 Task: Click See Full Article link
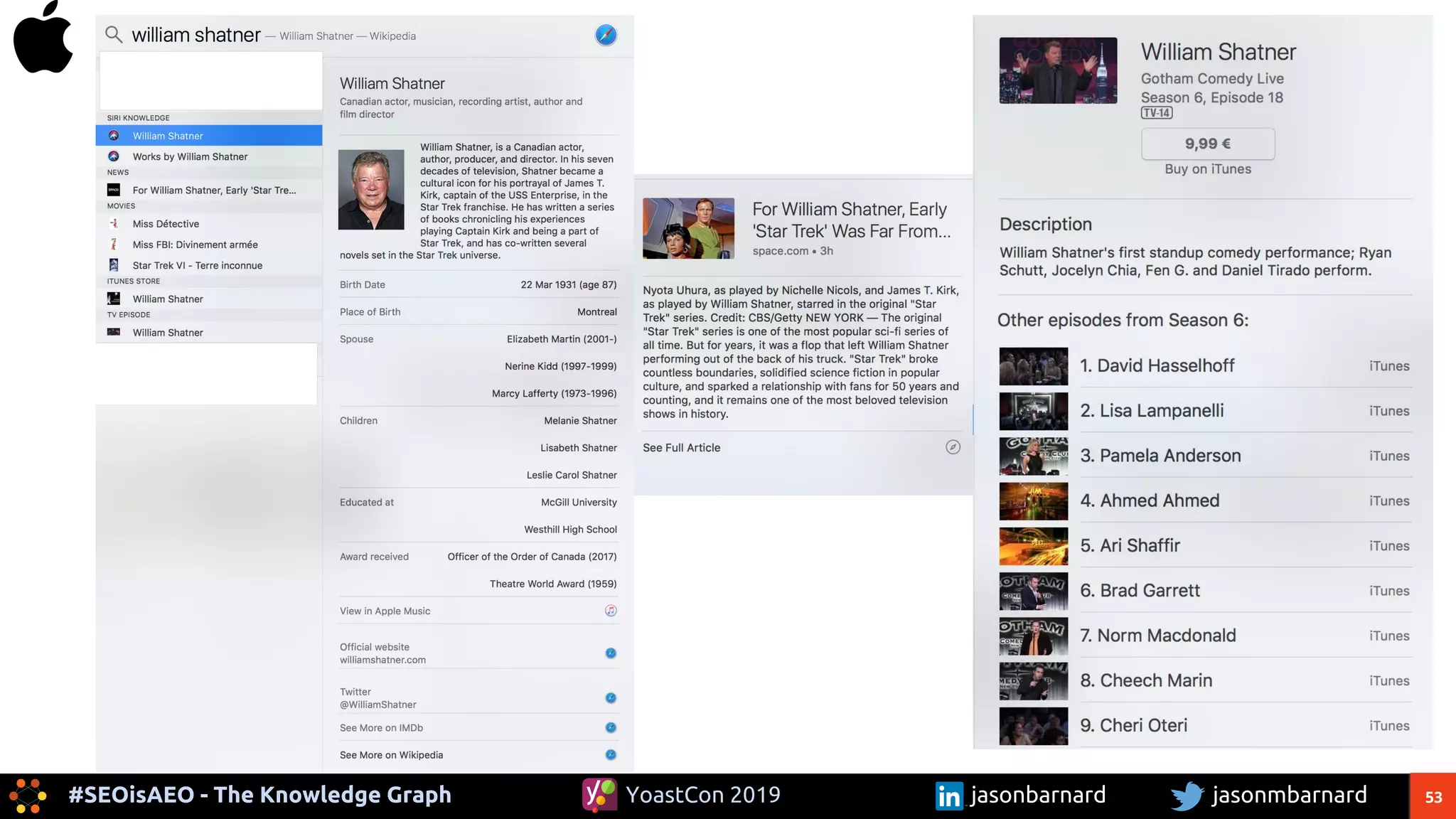[x=682, y=447]
